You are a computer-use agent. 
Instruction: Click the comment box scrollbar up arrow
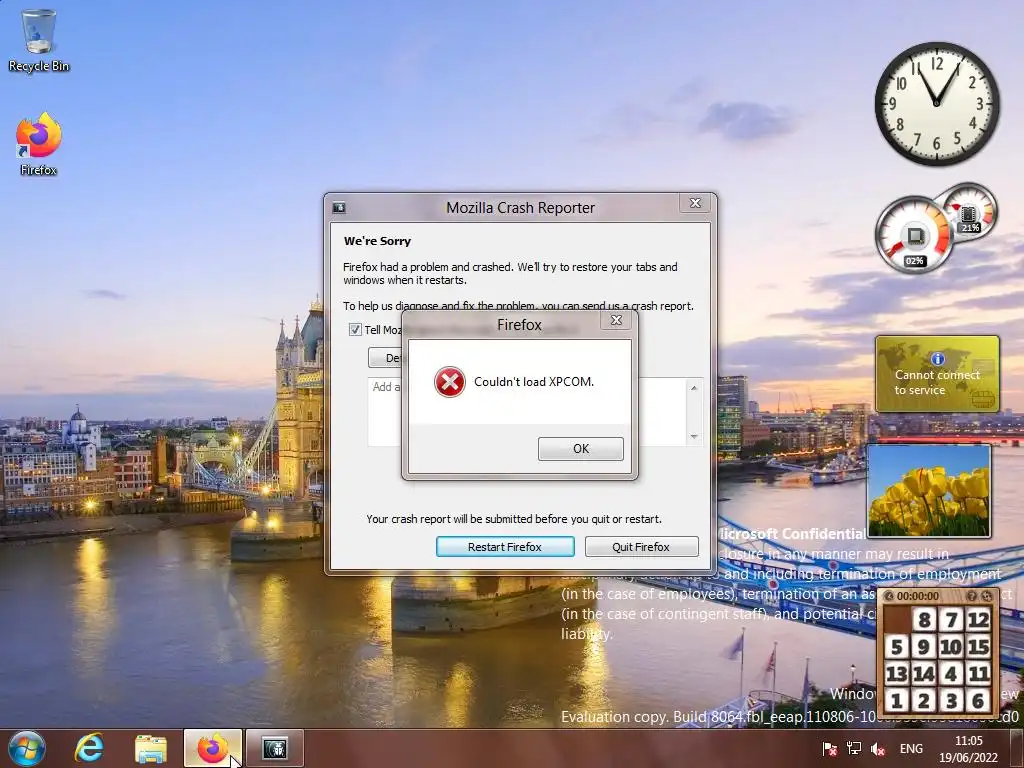point(694,388)
